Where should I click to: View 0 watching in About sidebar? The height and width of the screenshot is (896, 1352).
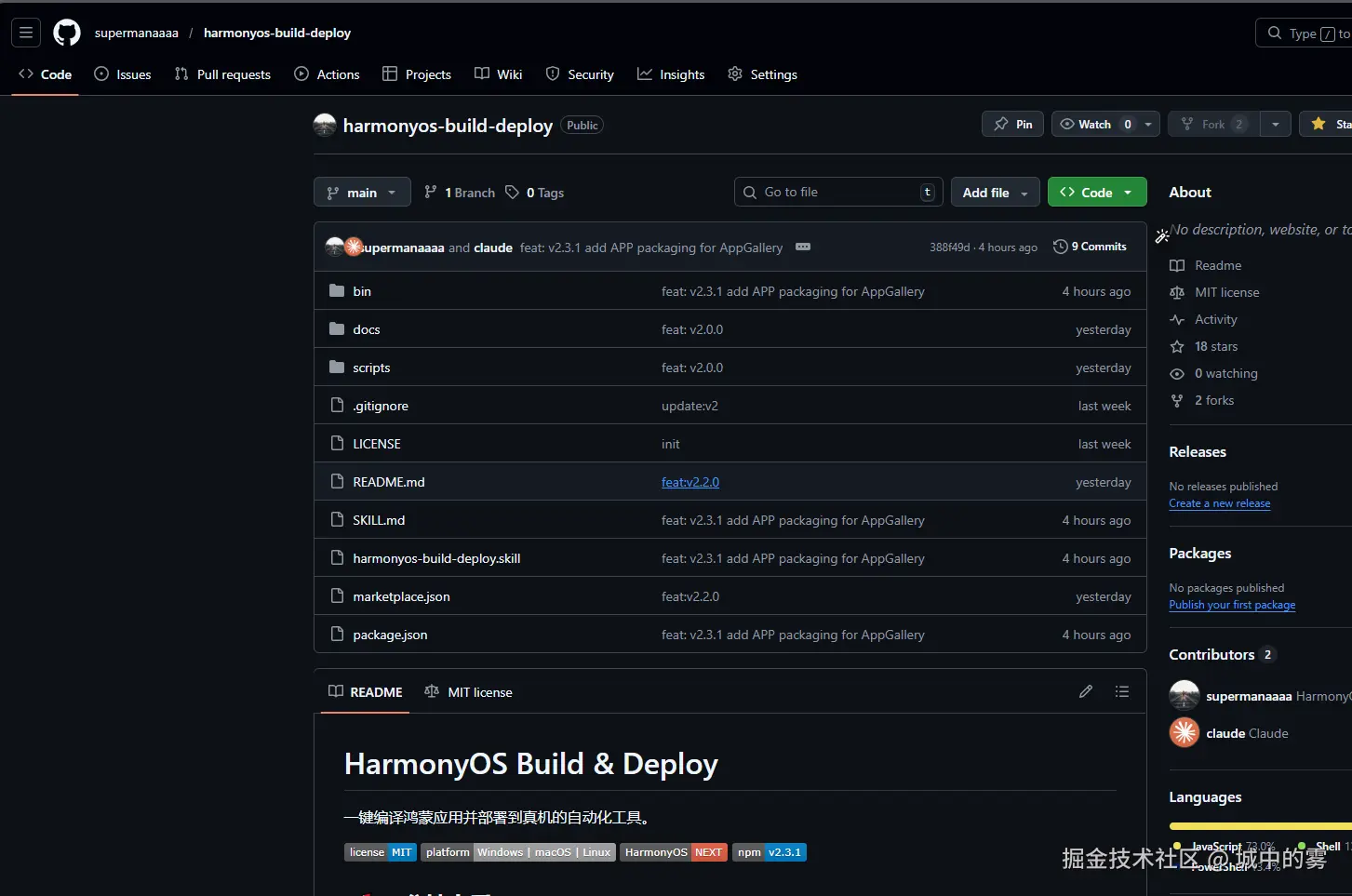(x=1214, y=373)
